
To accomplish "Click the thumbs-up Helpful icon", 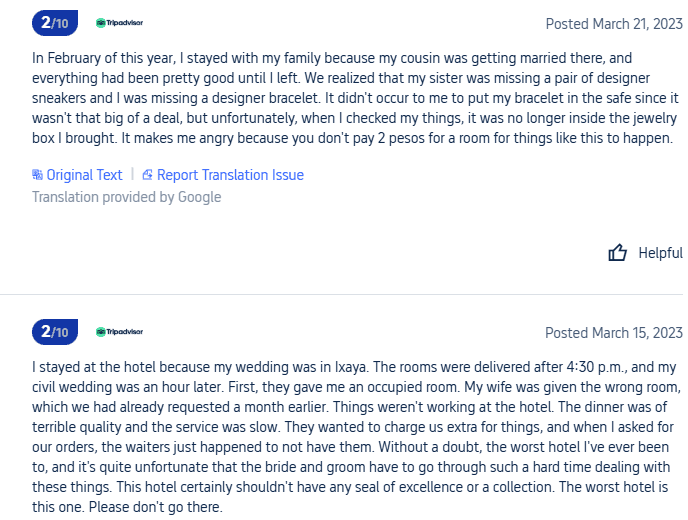I will point(618,253).
